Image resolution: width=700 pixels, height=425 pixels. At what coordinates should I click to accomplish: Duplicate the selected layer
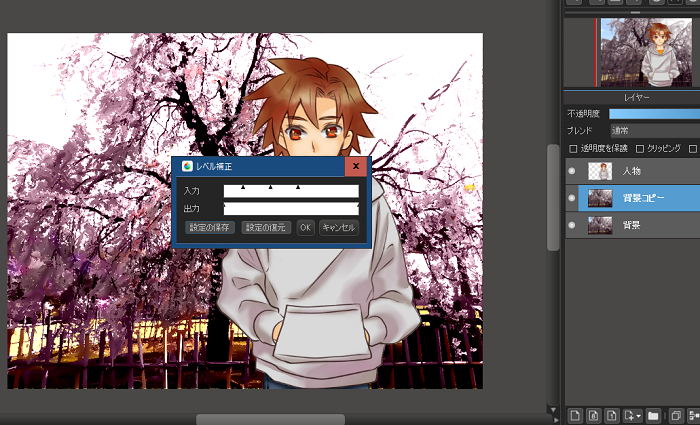pos(676,415)
